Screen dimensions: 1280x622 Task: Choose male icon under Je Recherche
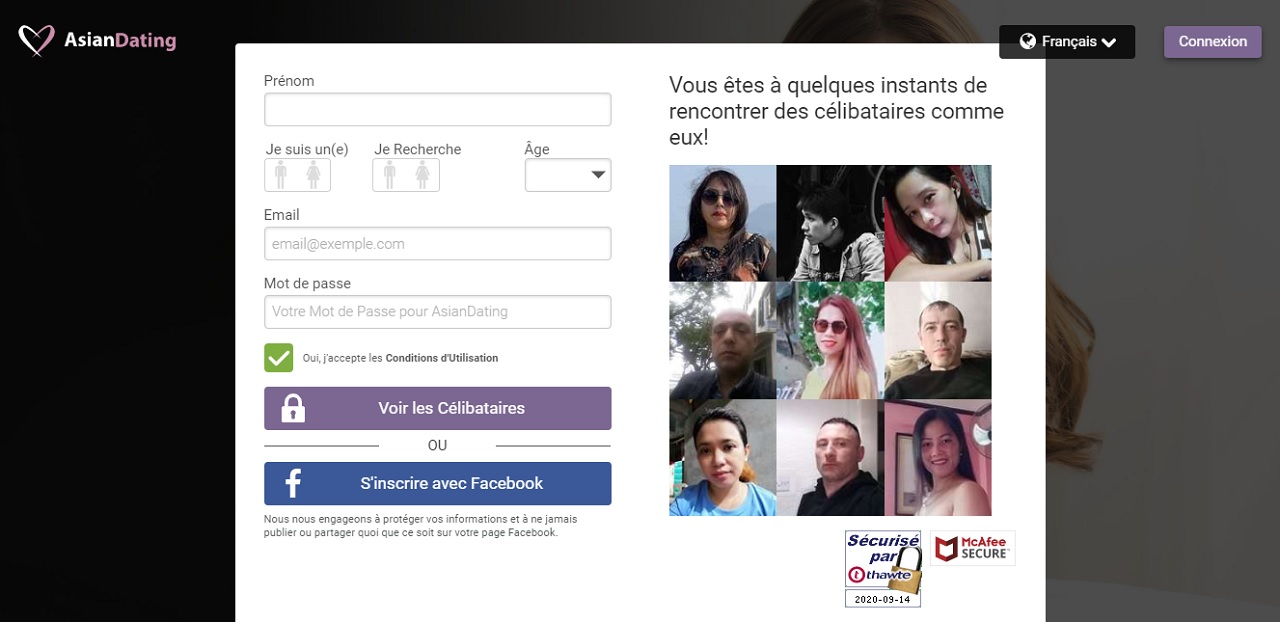click(389, 175)
